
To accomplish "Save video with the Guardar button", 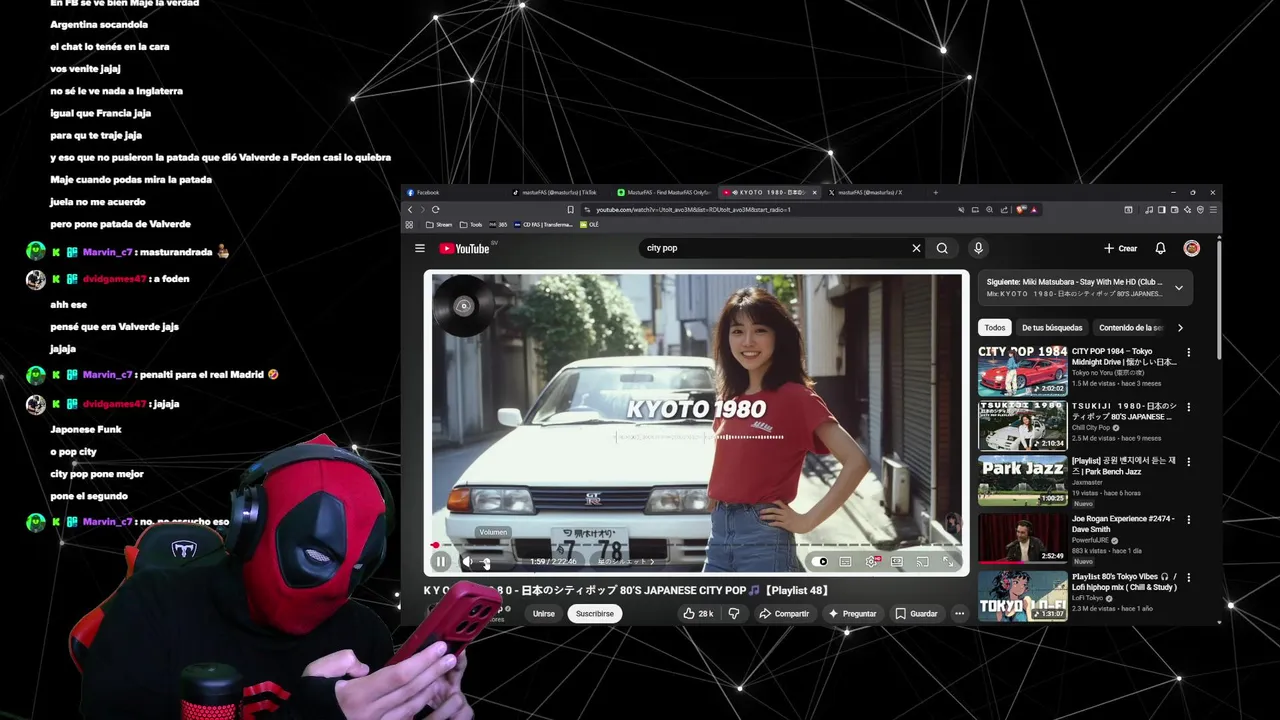I will [916, 613].
